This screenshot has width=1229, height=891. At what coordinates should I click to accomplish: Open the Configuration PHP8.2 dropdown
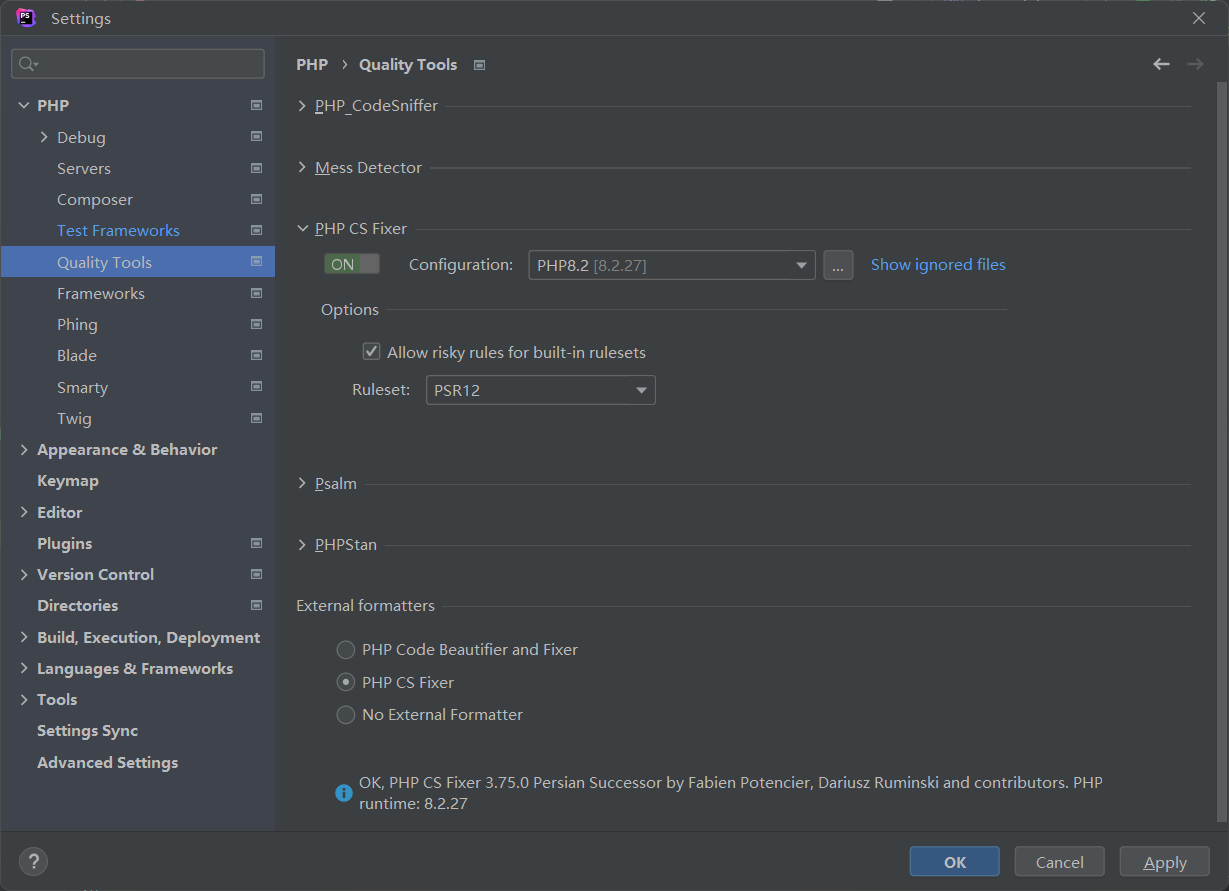click(672, 265)
